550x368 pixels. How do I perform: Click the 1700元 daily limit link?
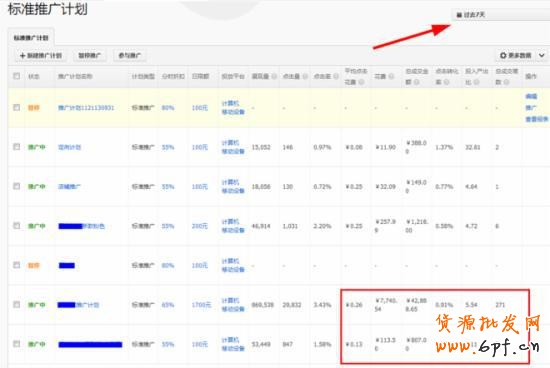201,305
